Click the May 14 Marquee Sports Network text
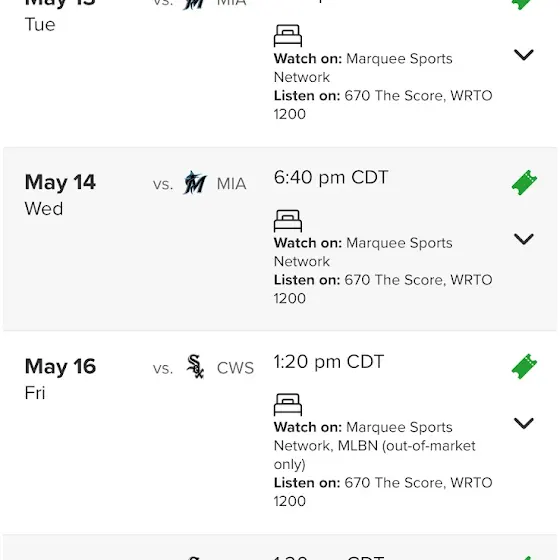 363,252
